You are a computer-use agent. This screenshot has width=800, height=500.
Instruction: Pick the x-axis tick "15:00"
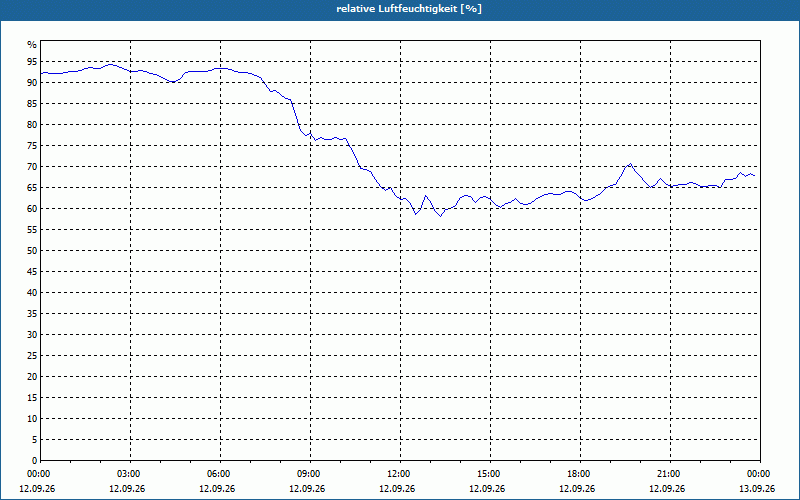click(490, 474)
